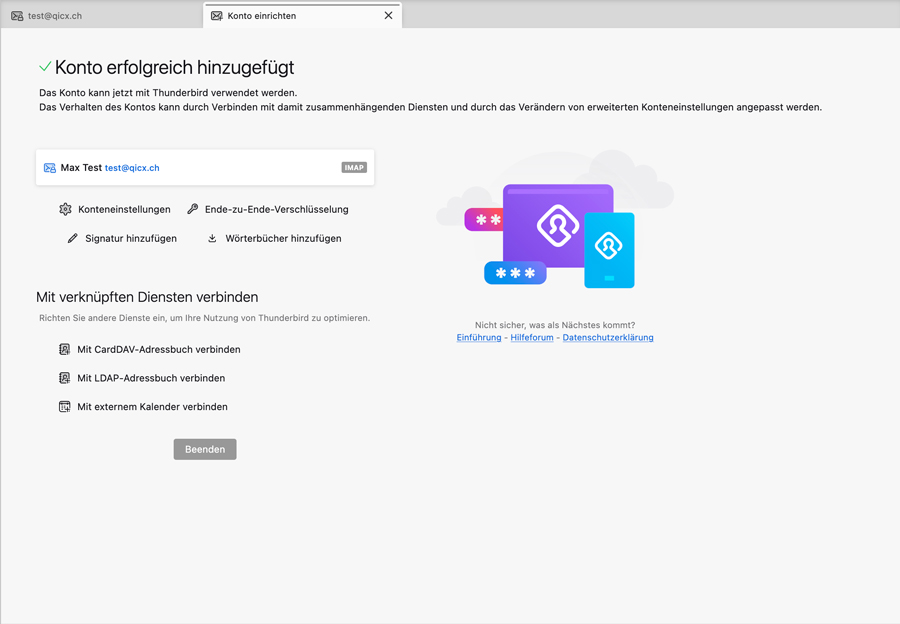Viewport: 900px width, 624px height.
Task: Click the CardDAV address book icon
Action: point(64,349)
